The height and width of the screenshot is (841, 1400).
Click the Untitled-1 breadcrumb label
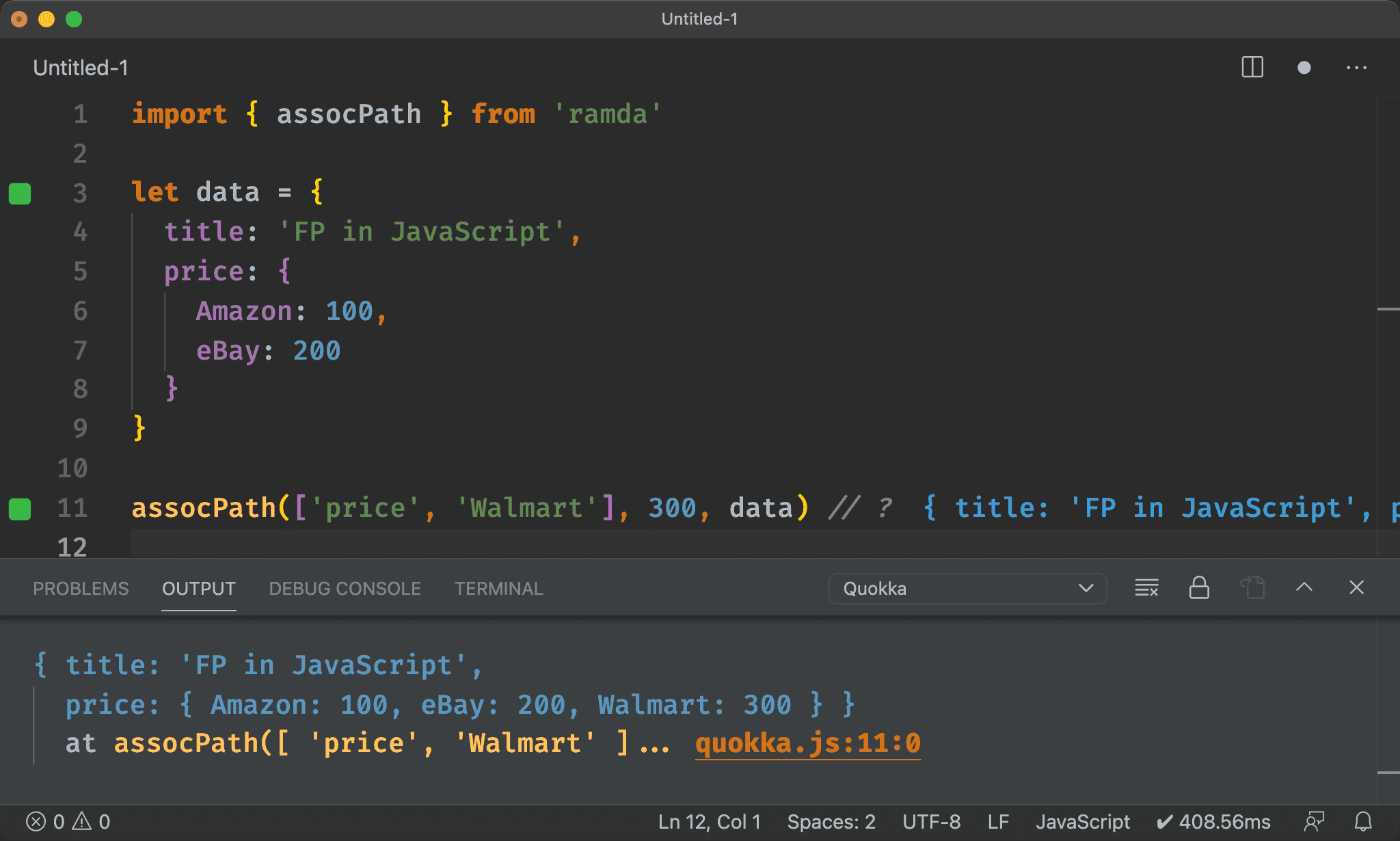[x=81, y=68]
